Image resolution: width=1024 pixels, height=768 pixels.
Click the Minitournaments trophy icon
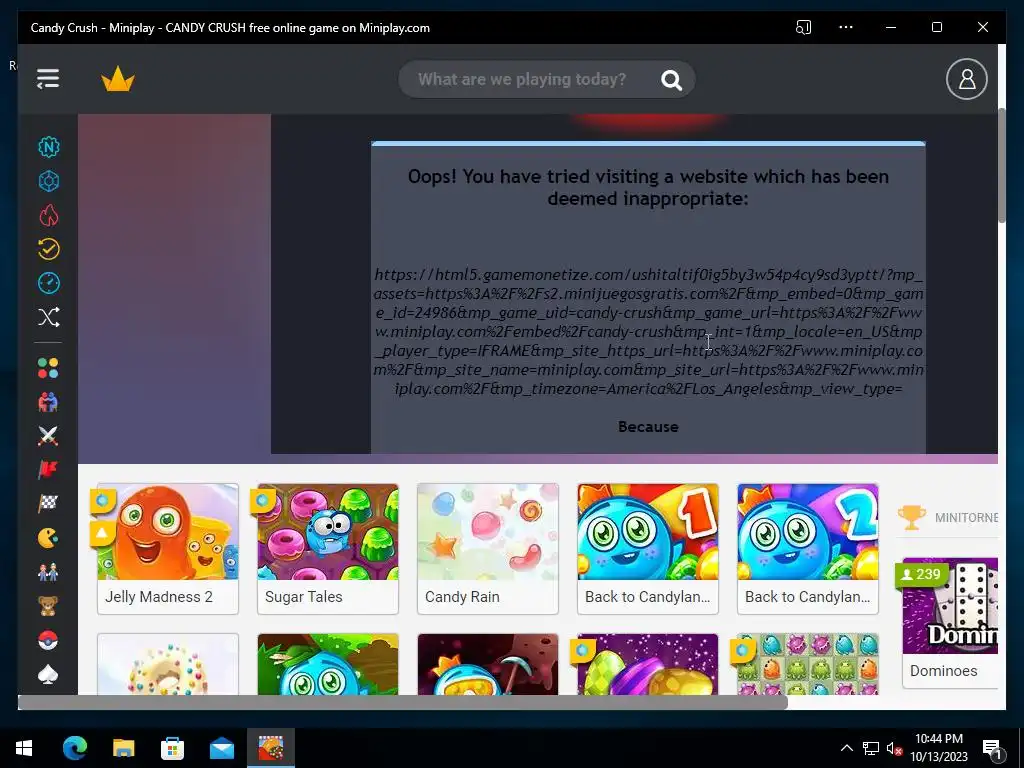click(912, 517)
